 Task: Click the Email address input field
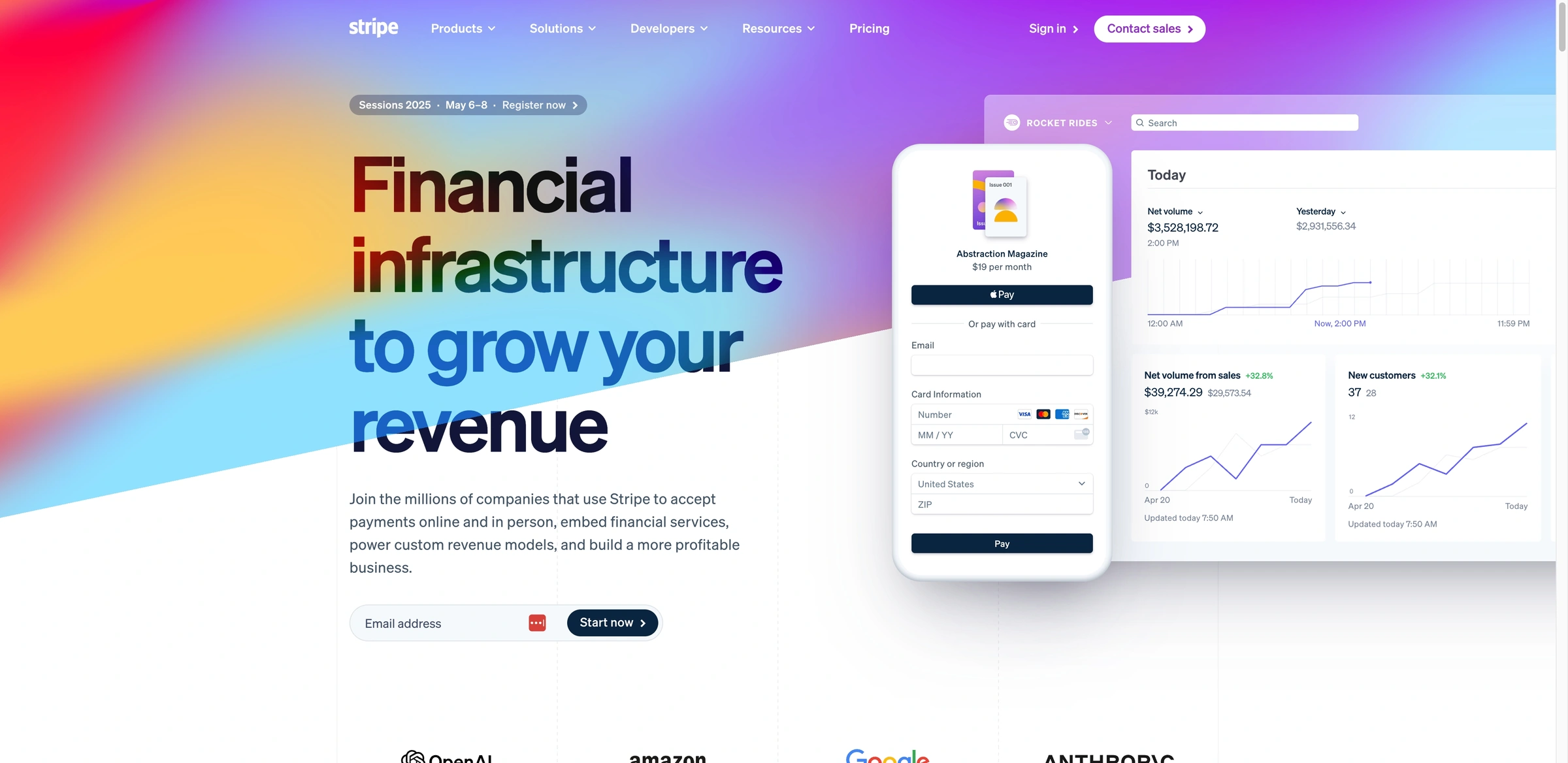tap(440, 622)
